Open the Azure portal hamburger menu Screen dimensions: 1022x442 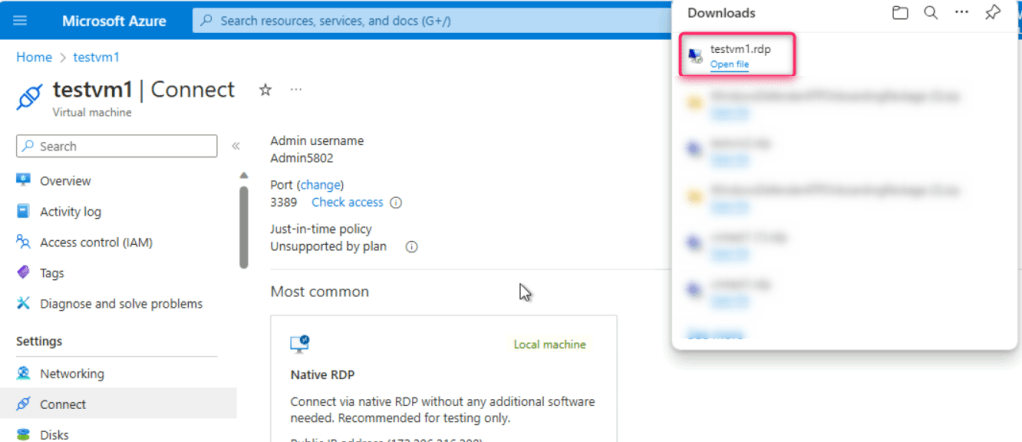click(x=21, y=20)
